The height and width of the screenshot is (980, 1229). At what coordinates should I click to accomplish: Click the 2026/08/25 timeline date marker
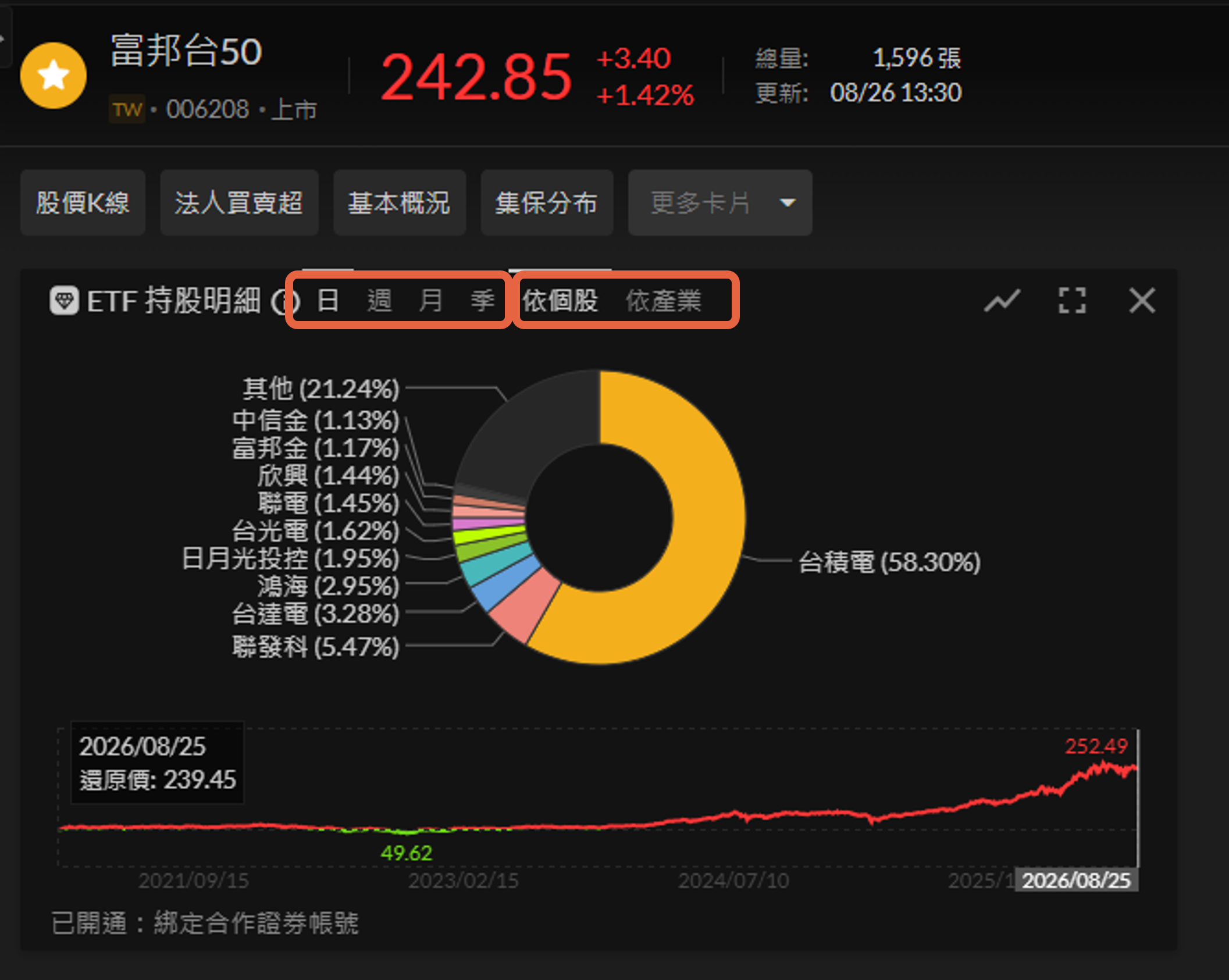(x=1077, y=880)
